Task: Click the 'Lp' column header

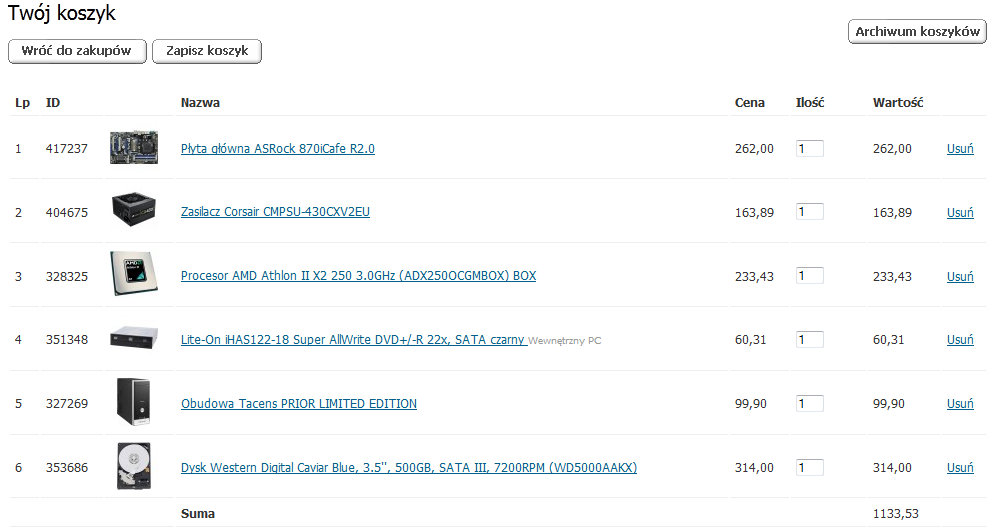Action: [x=22, y=103]
